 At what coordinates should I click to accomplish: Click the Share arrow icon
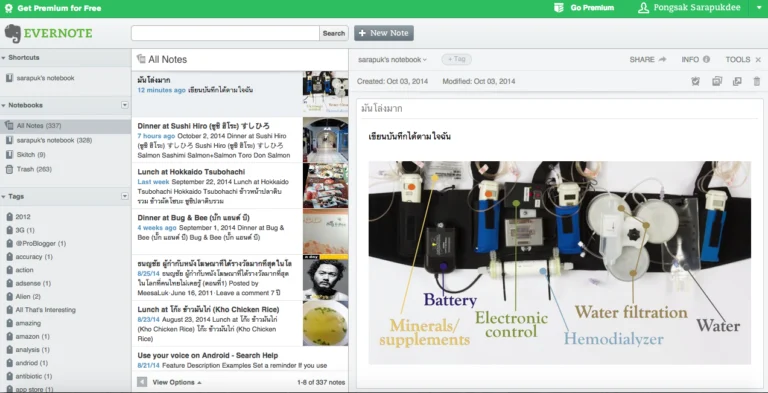(x=662, y=59)
